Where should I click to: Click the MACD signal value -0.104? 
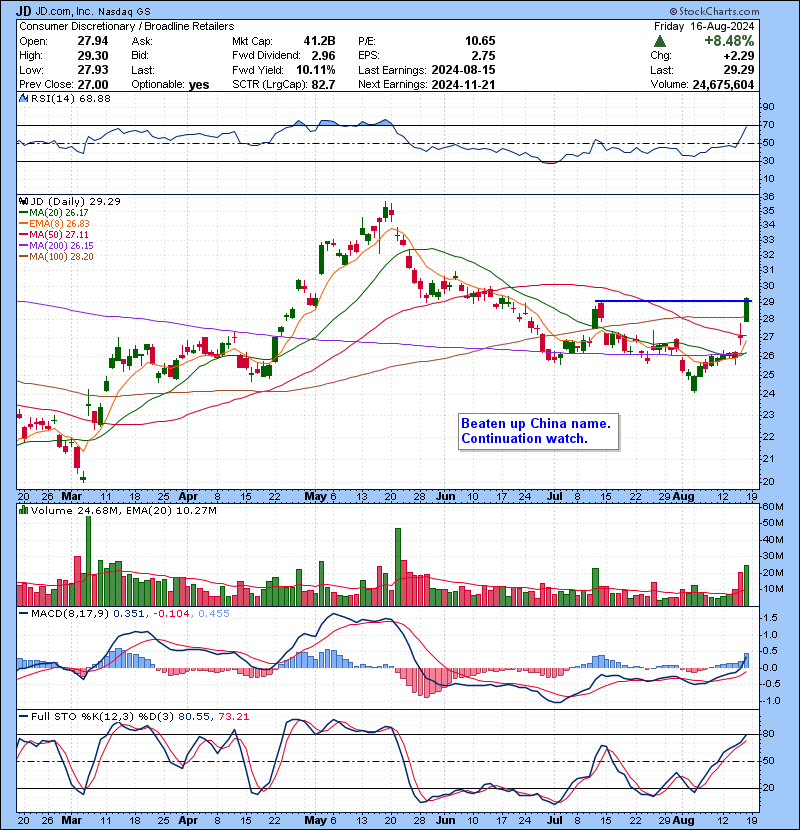point(171,614)
